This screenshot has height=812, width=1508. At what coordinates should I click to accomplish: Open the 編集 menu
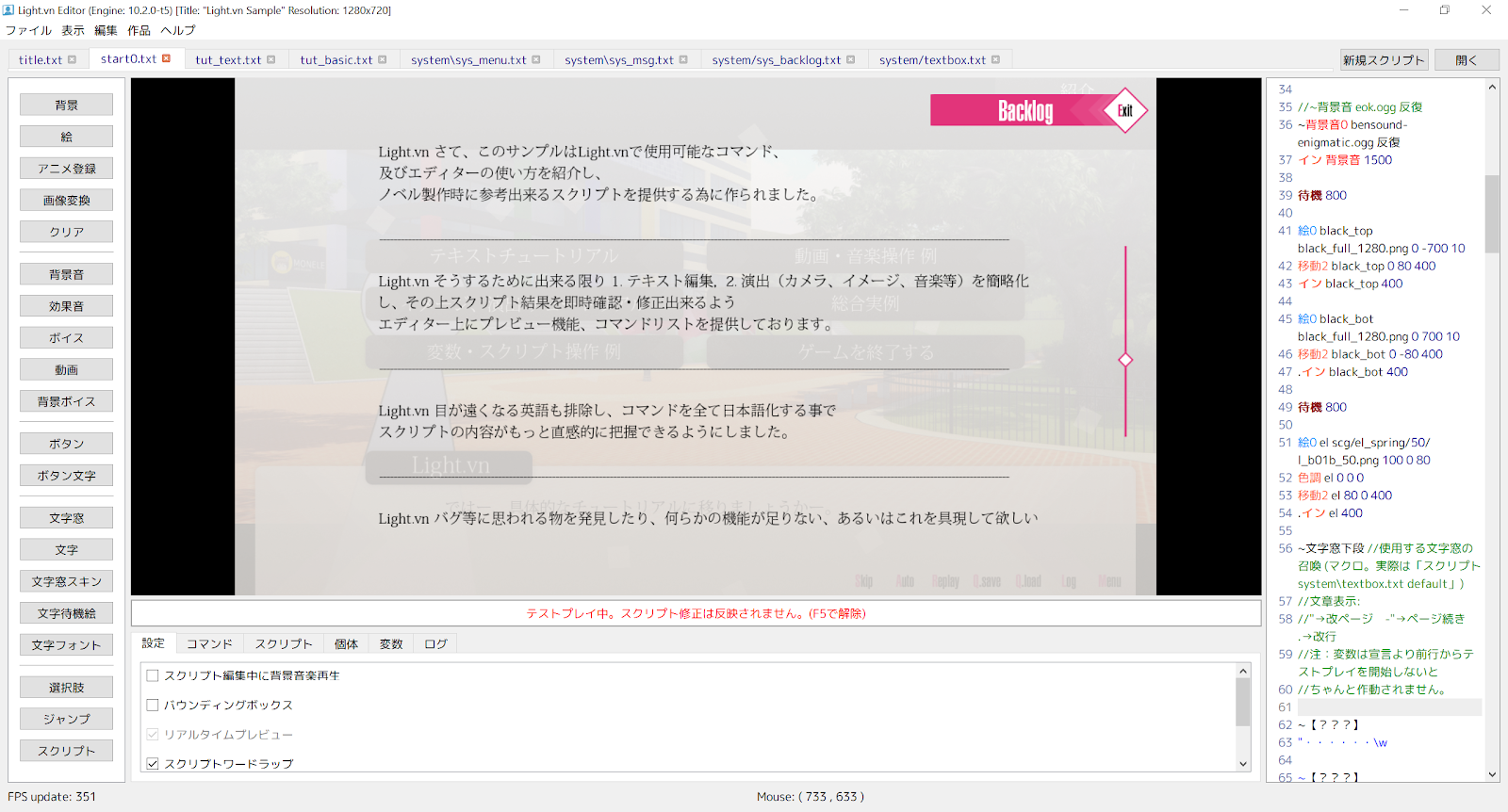click(x=106, y=30)
